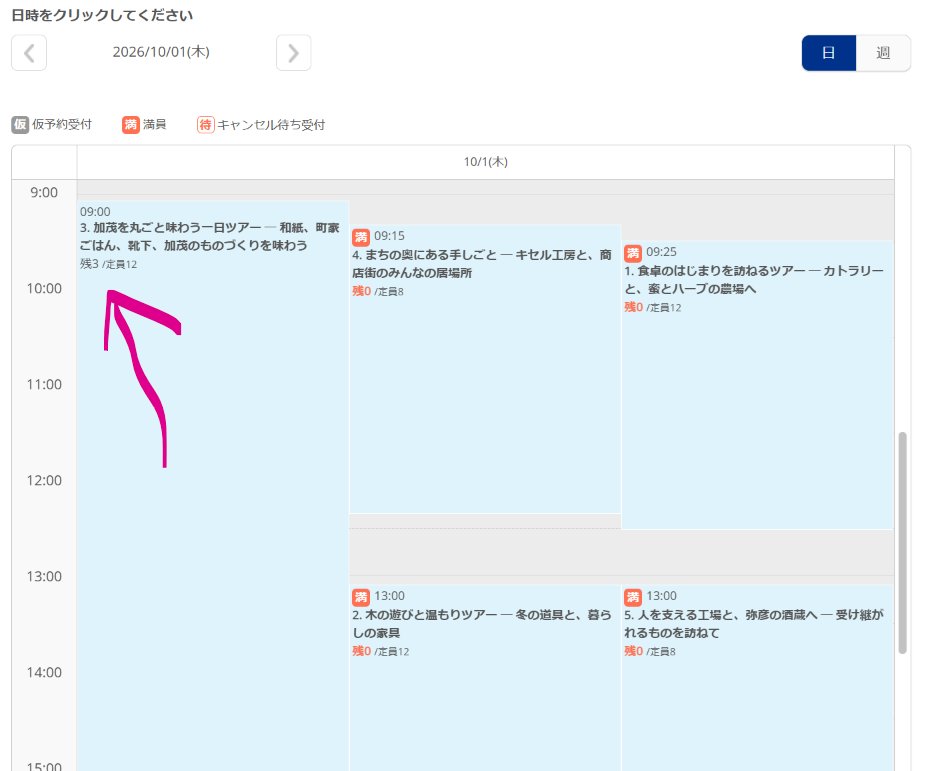Click the 仮 legend icon for 仮予約受付
This screenshot has width=931, height=771.
click(x=20, y=124)
